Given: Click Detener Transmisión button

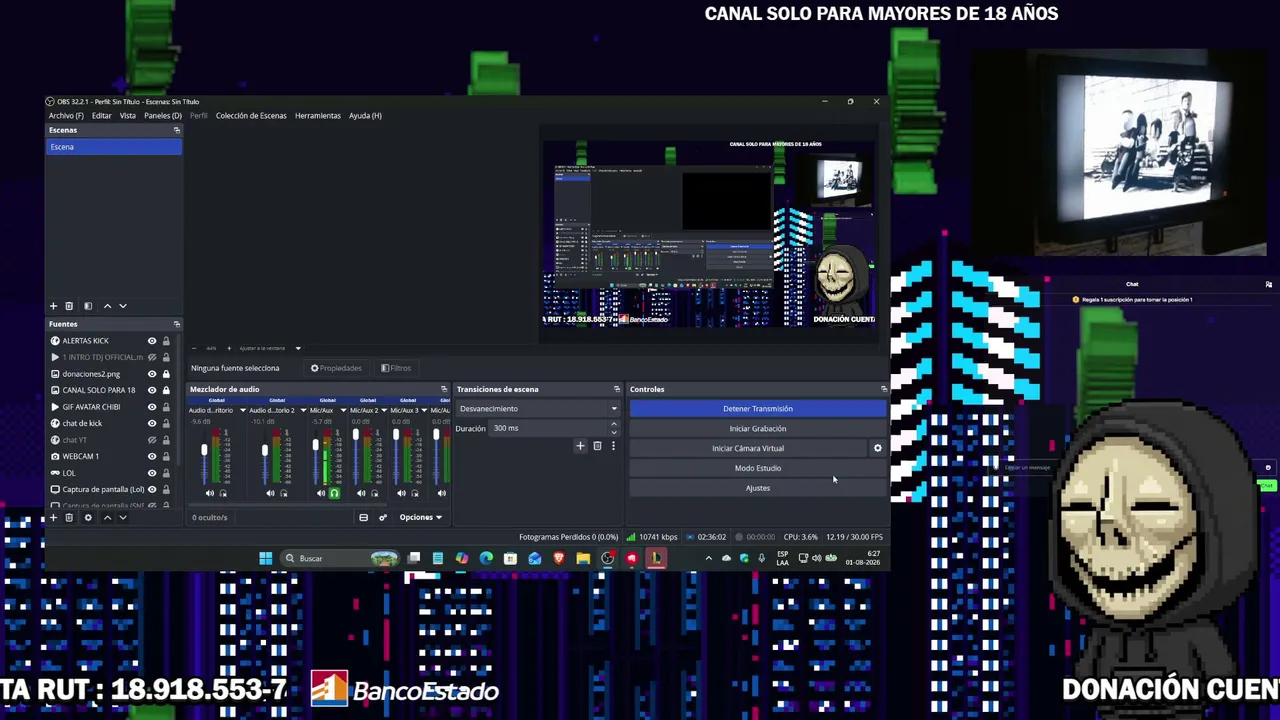Looking at the screenshot, I should pyautogui.click(x=758, y=409).
